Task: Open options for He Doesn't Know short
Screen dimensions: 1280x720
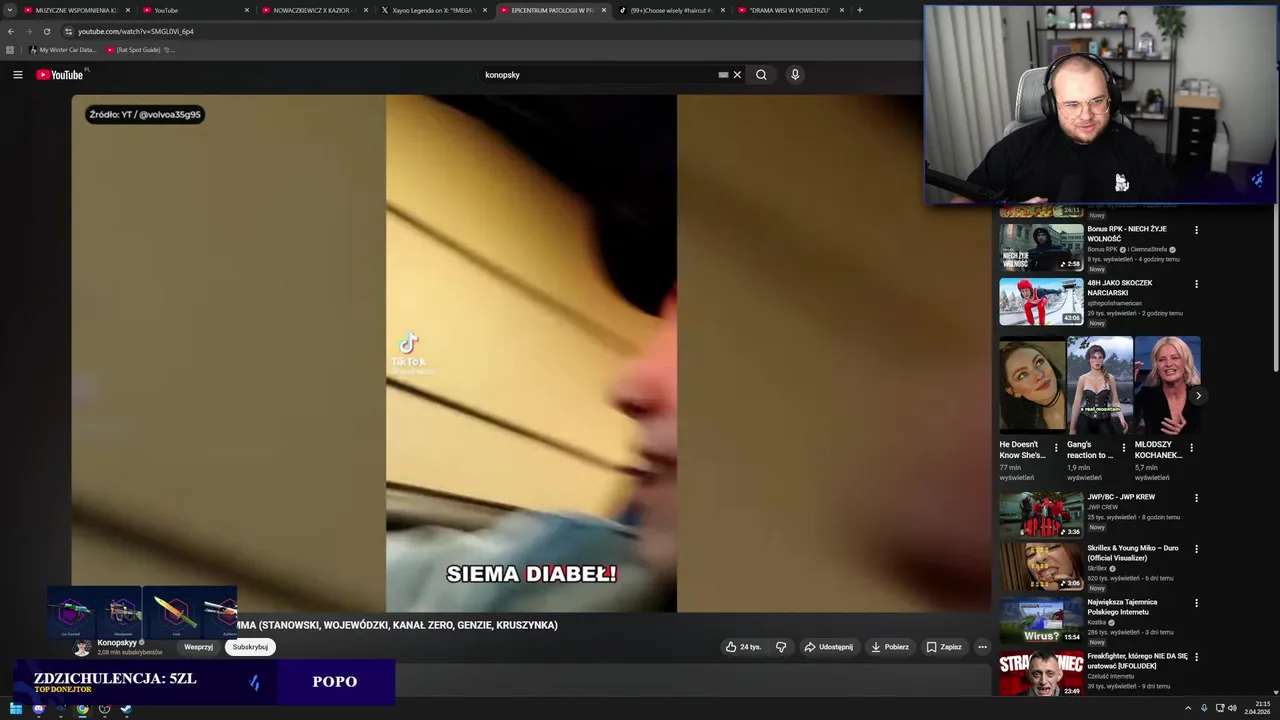Action: click(x=1056, y=448)
